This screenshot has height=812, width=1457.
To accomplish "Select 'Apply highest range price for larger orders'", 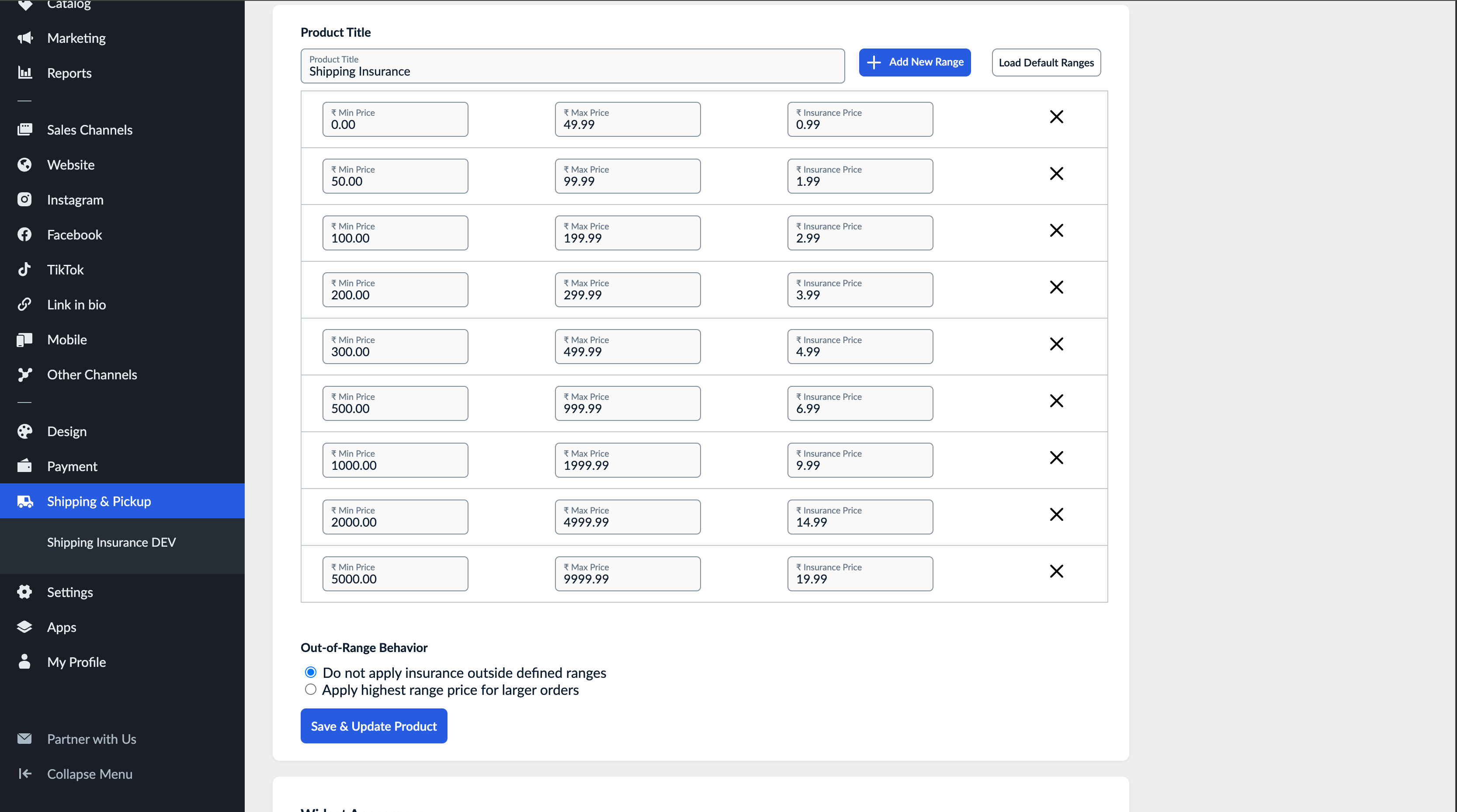I will pyautogui.click(x=311, y=689).
